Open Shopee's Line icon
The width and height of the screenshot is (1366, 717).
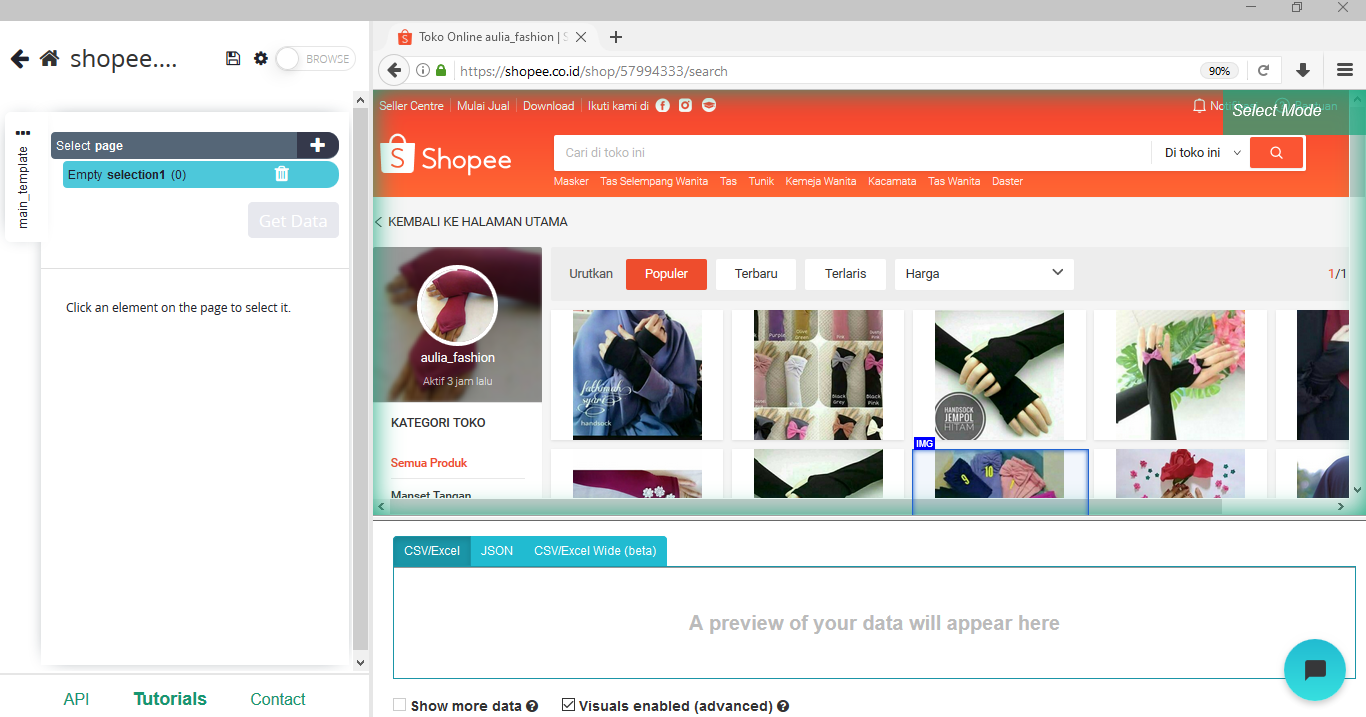[709, 106]
